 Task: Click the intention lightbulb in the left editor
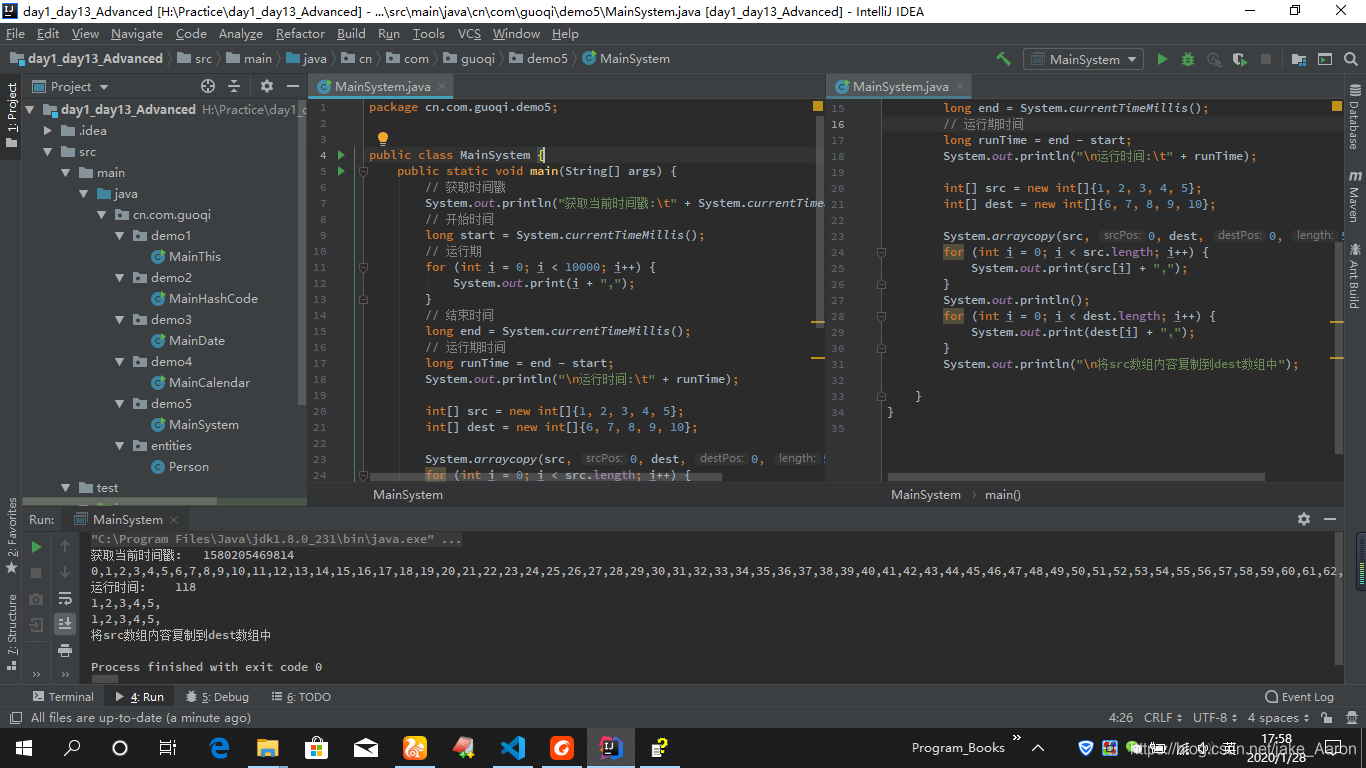(x=382, y=138)
